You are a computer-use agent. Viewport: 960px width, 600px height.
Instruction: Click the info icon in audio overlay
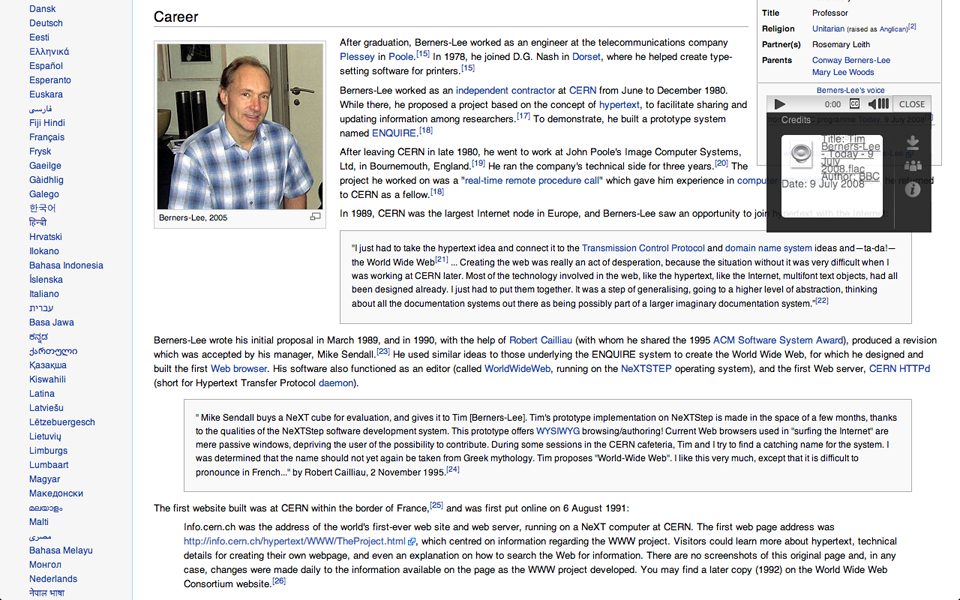click(911, 189)
